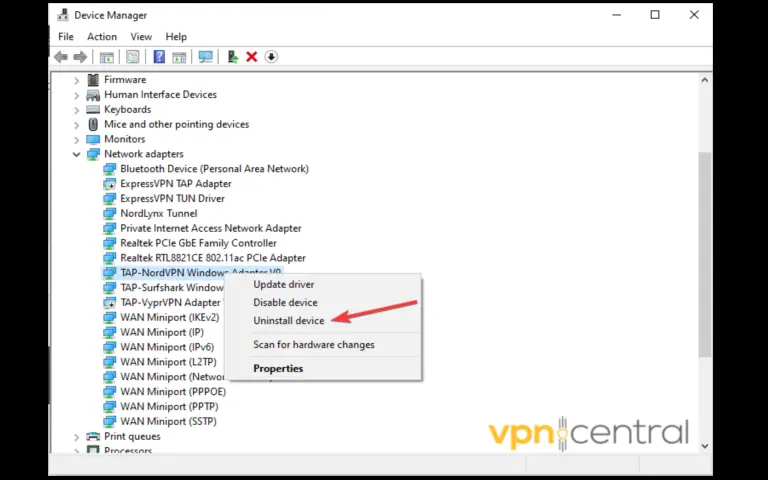This screenshot has width=768, height=480.
Task: Select WAN Miniport (IP) entry
Action: (x=162, y=332)
